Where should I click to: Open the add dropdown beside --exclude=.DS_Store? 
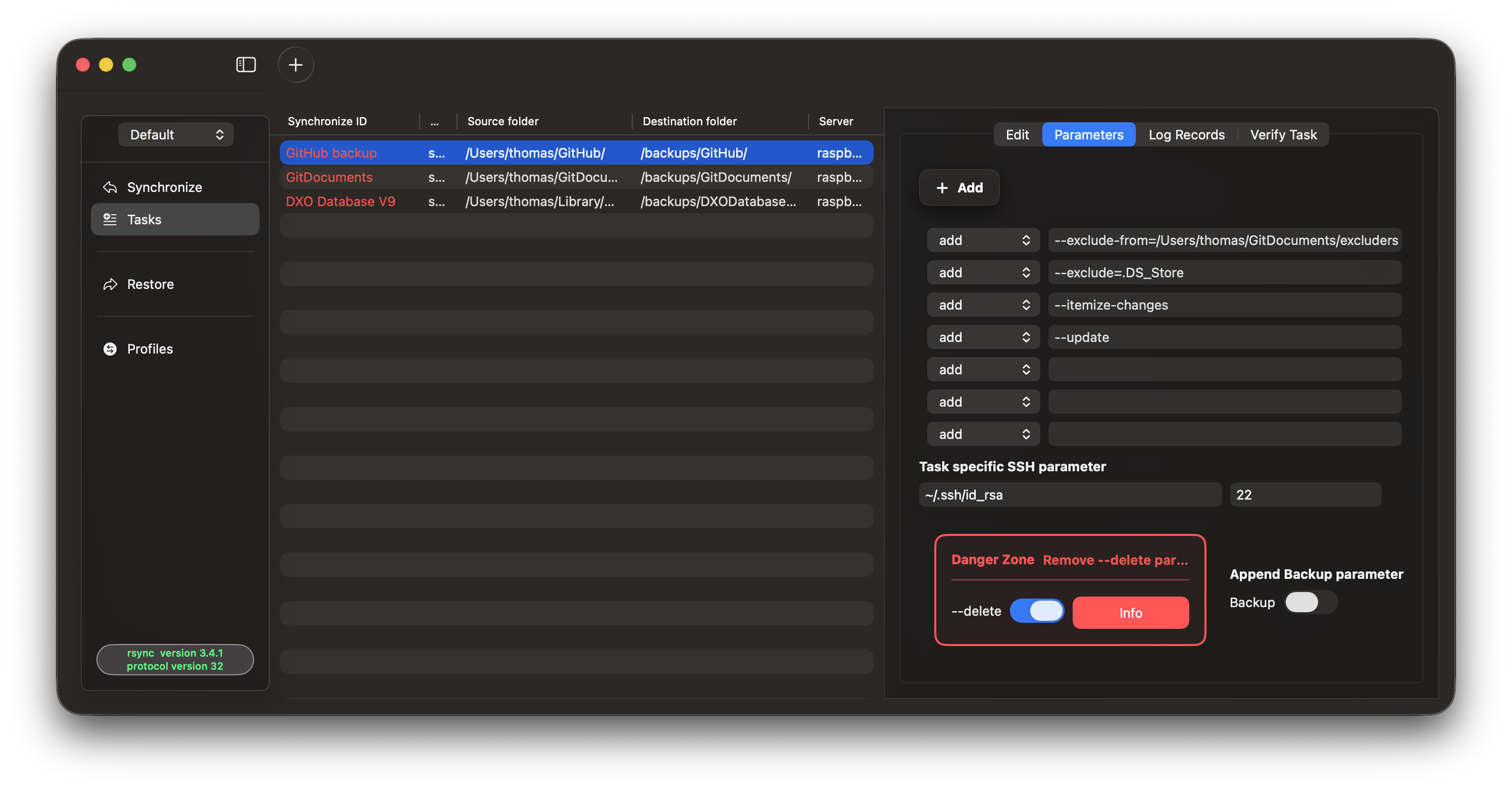point(983,273)
